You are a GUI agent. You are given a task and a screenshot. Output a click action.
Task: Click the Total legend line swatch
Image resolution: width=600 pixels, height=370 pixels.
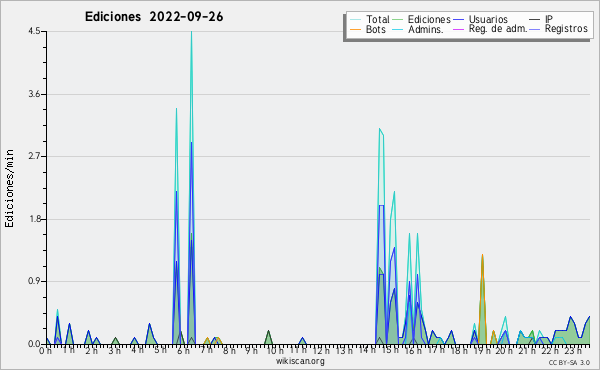pos(355,20)
